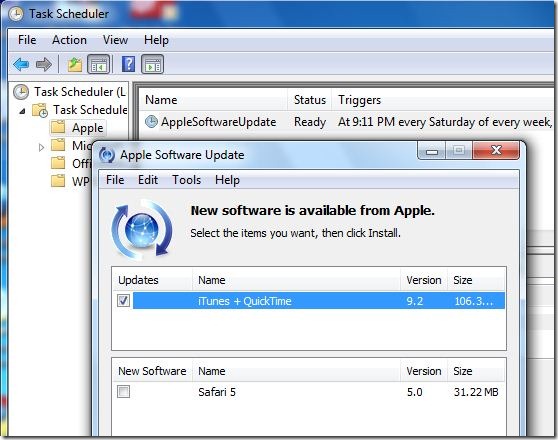The image size is (558, 440).
Task: Toggle the Show/Hide Action Pane icon
Action: (152, 65)
